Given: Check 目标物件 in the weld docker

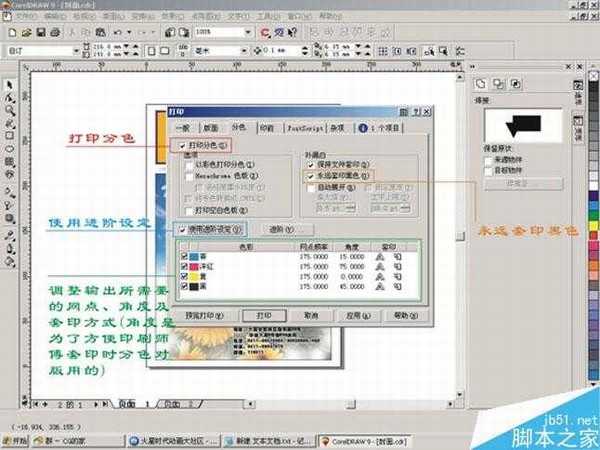Looking at the screenshot, I should tap(489, 171).
